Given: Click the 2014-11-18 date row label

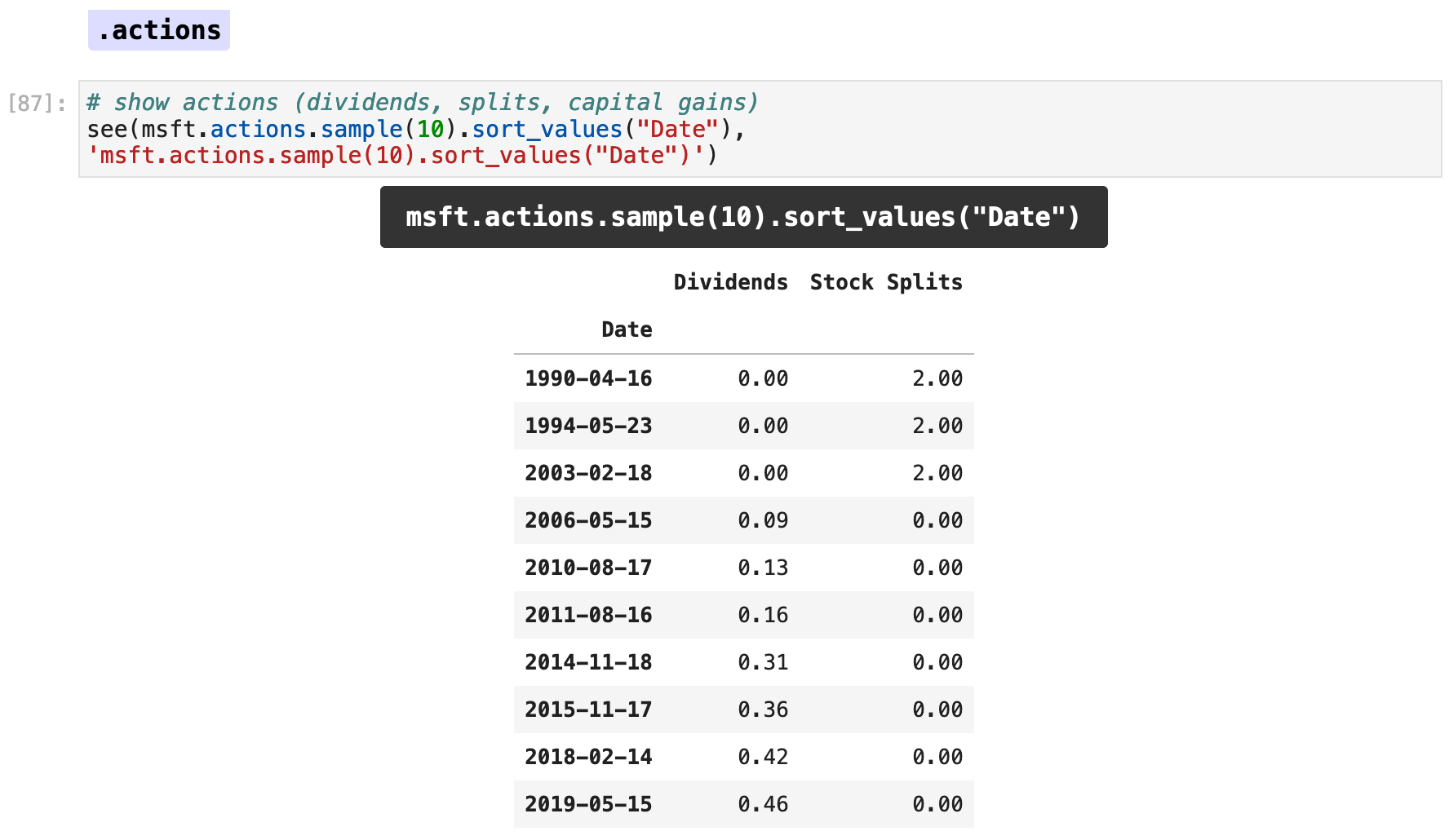Looking at the screenshot, I should [588, 662].
